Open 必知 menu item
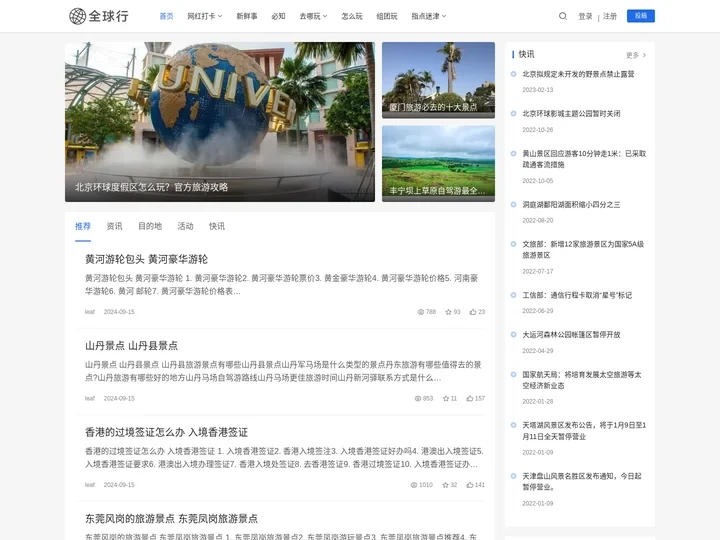Image resolution: width=720 pixels, height=540 pixels. tap(278, 16)
